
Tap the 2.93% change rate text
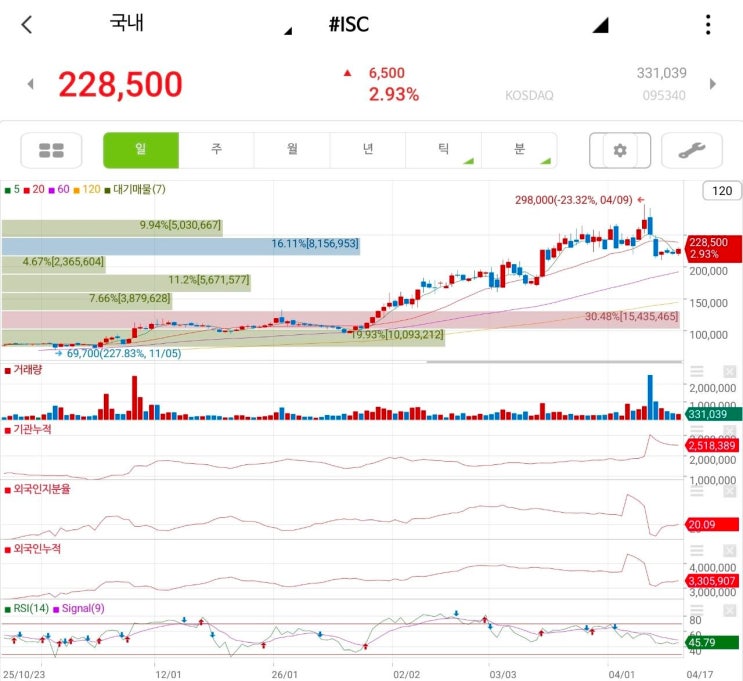tap(394, 94)
